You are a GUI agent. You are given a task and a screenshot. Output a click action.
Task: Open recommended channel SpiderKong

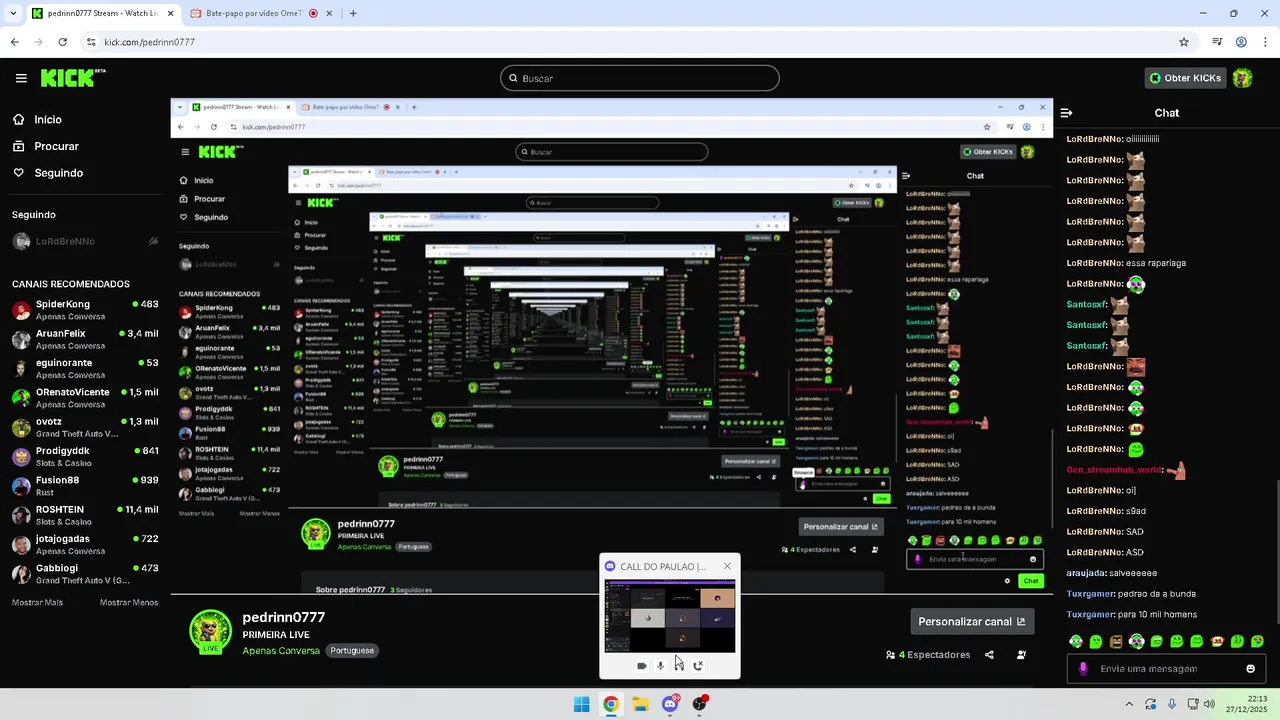pos(85,310)
